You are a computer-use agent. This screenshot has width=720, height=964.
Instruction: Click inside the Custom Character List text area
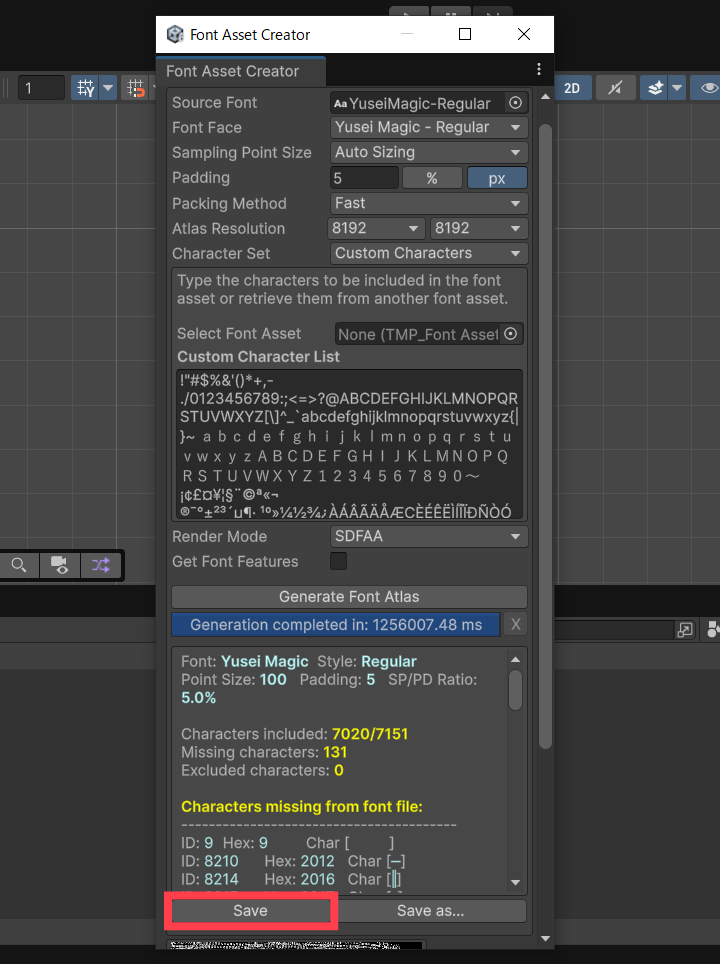click(349, 444)
